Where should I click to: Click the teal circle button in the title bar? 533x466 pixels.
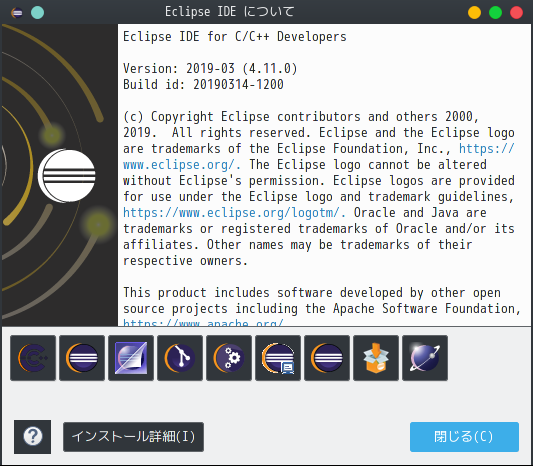click(37, 13)
